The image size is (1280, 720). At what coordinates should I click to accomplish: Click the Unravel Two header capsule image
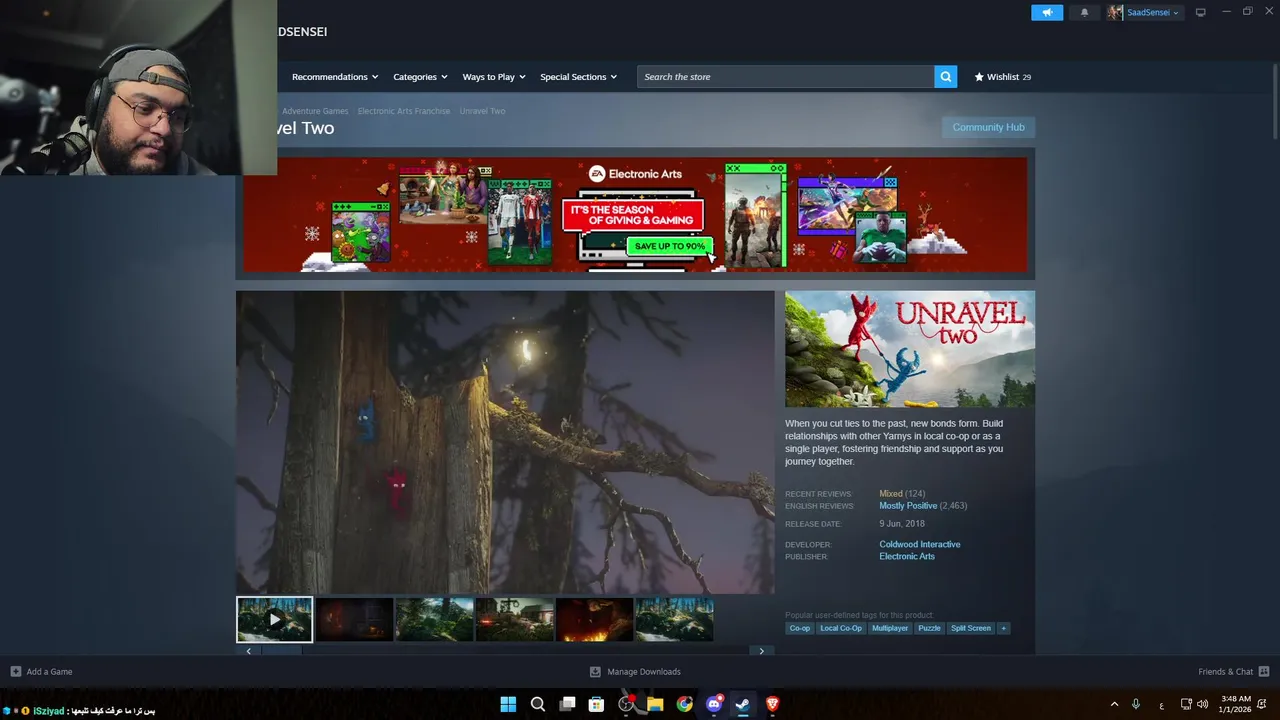(910, 349)
